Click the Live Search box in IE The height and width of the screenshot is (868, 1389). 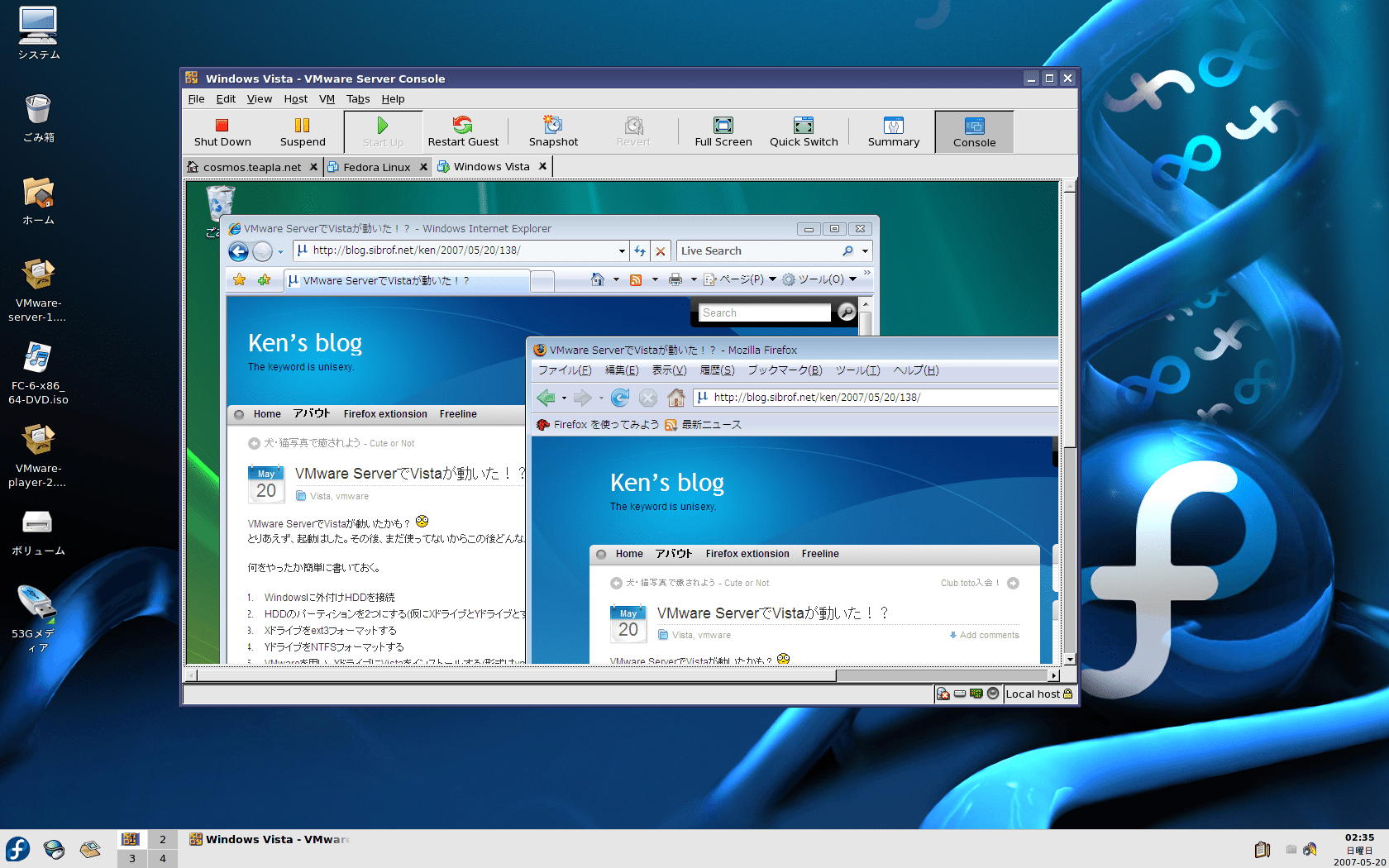click(x=757, y=250)
